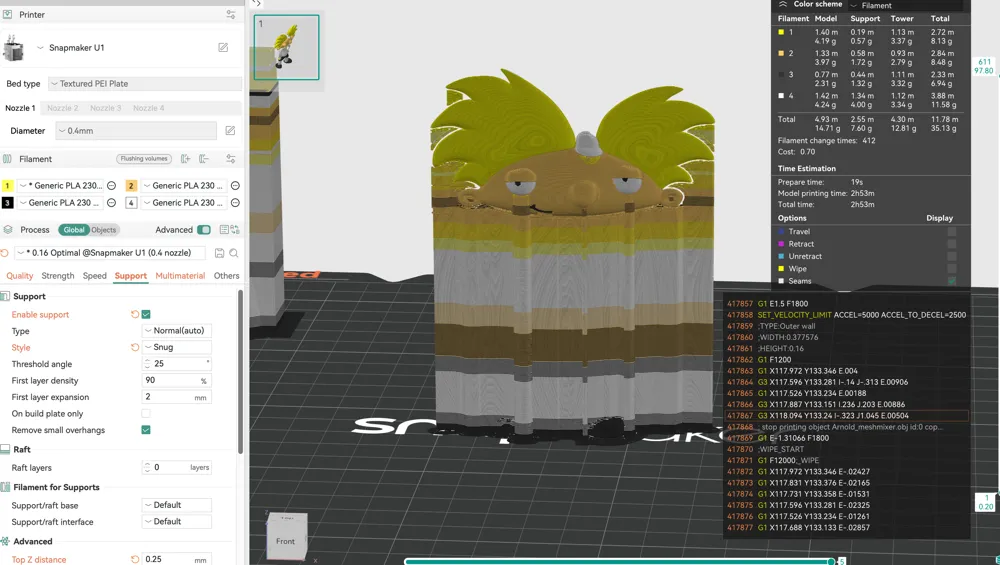This screenshot has height=565, width=1000.
Task: Open filament section settings icon
Action: click(231, 159)
